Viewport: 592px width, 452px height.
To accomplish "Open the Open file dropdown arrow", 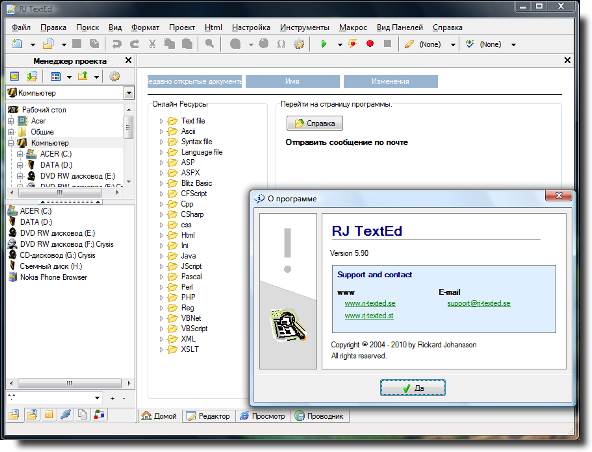I will coord(64,45).
